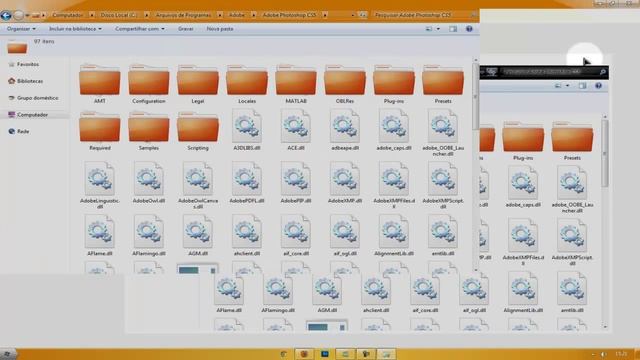Toggle preview pane in the front window
The image size is (640, 360).
click(453, 29)
